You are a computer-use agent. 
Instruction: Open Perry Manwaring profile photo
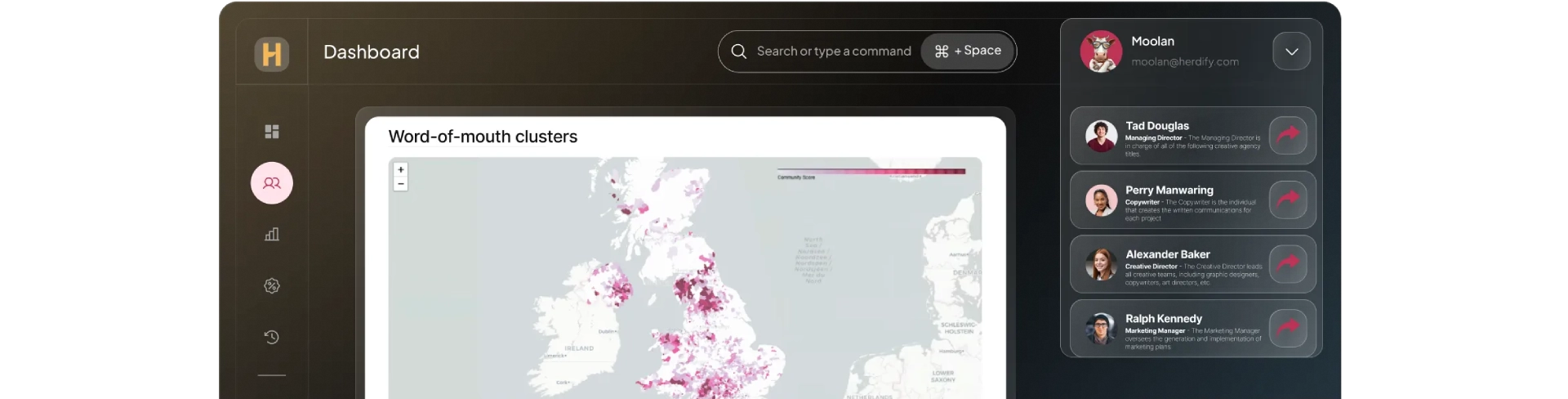[1101, 200]
